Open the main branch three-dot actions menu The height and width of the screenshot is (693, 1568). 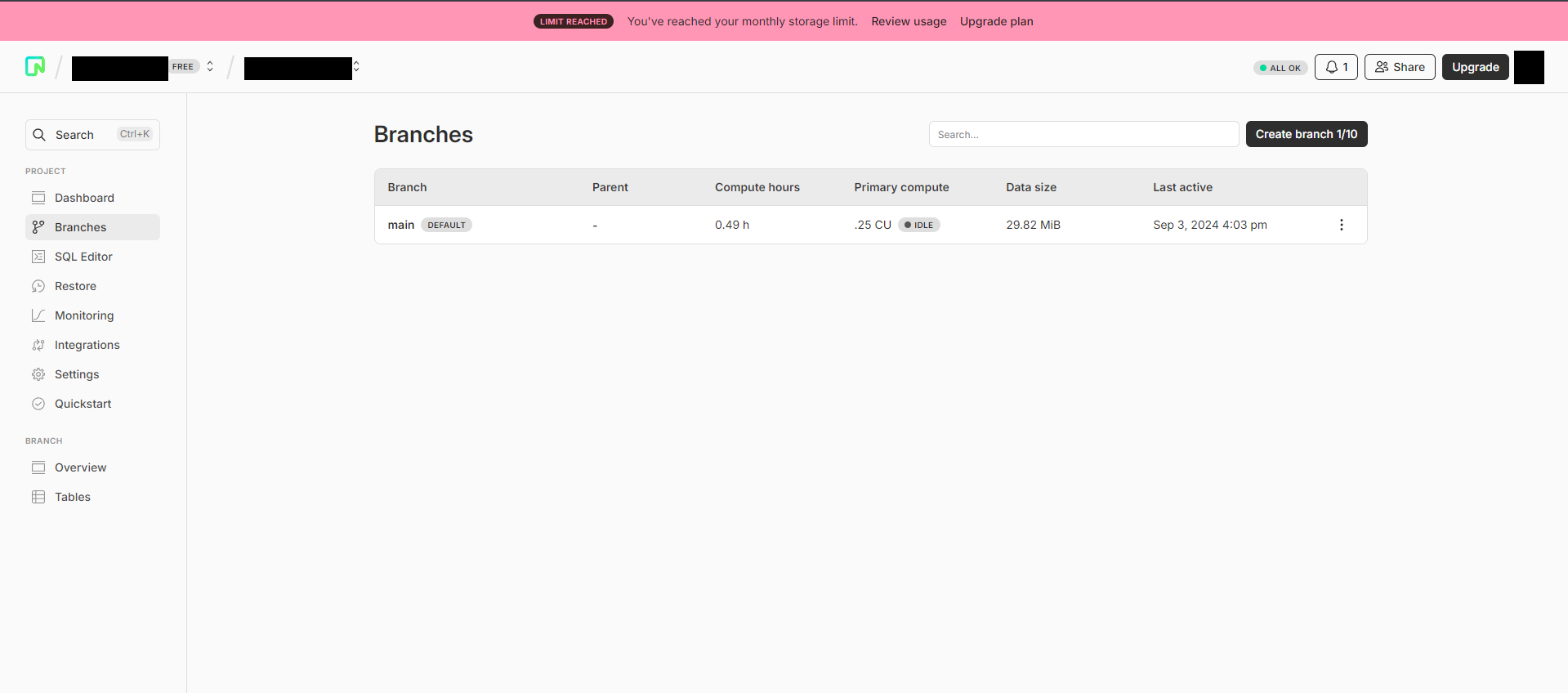point(1342,225)
